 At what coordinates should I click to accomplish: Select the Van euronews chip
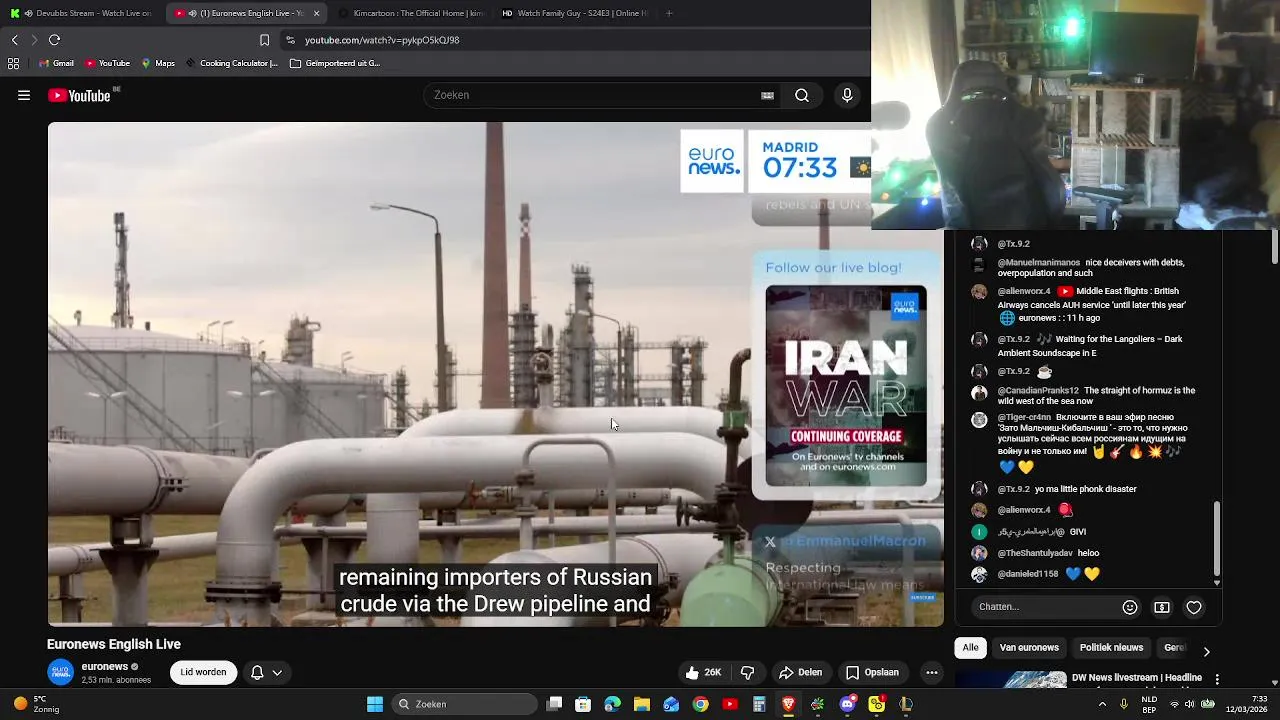tap(1029, 648)
